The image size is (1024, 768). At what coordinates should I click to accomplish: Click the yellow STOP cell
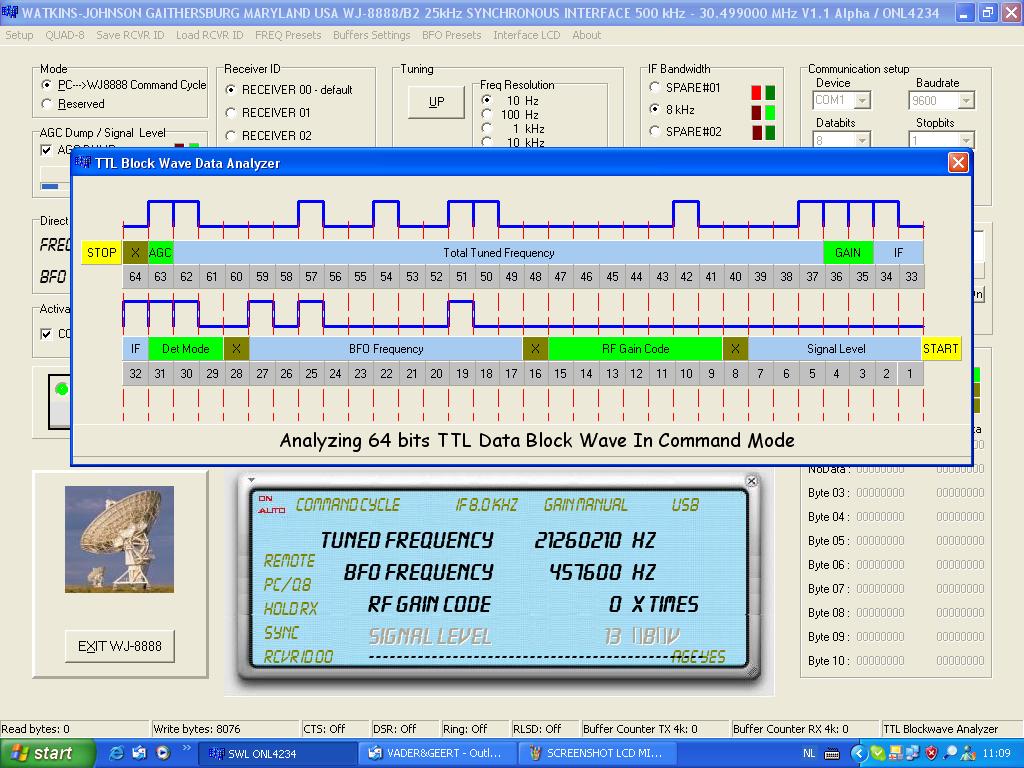click(102, 253)
